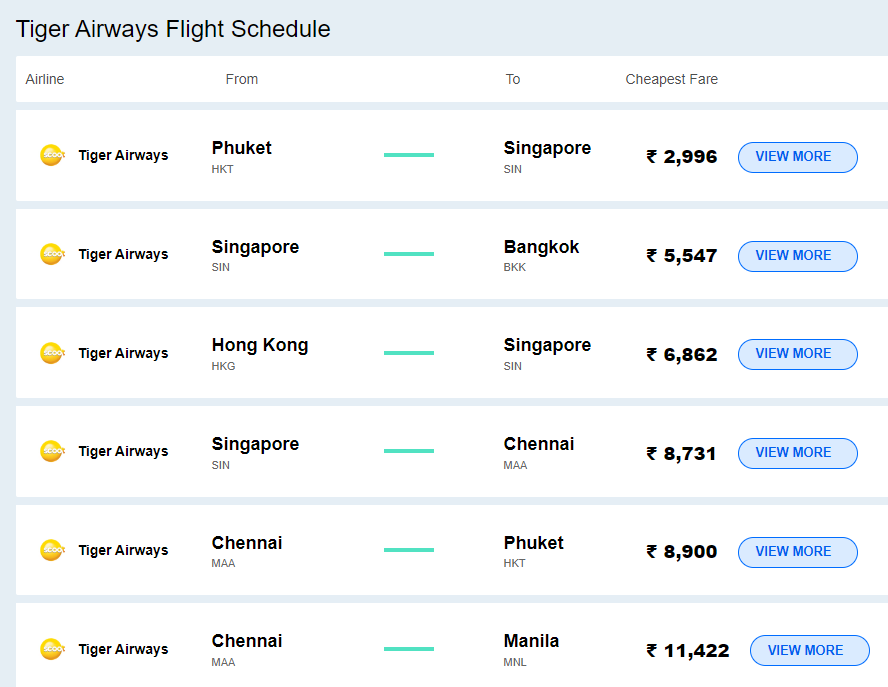Click the ₹ 2,996 fare price

point(682,157)
